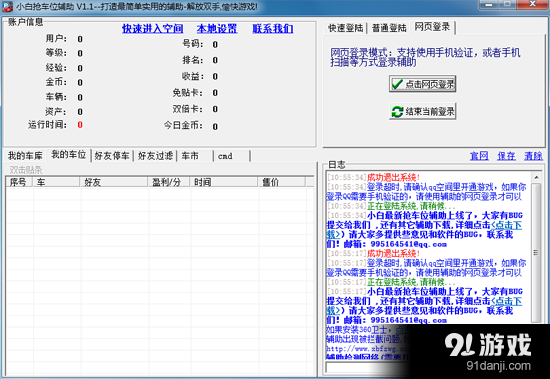Click the green refresh icon on 结束当前登录
The width and height of the screenshot is (550, 379).
[x=397, y=112]
